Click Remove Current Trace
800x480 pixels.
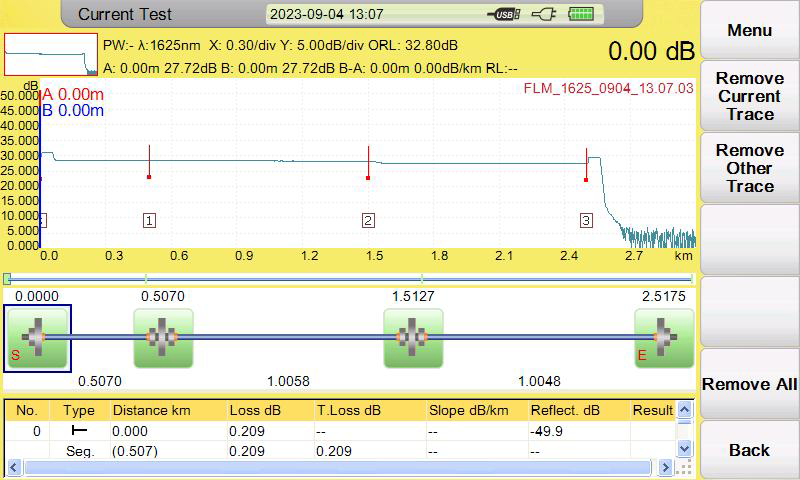pyautogui.click(x=749, y=96)
